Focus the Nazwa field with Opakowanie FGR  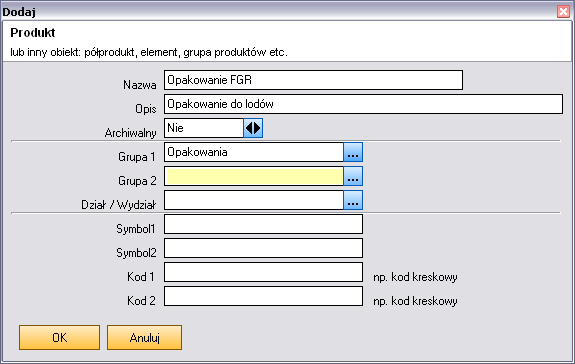point(314,80)
